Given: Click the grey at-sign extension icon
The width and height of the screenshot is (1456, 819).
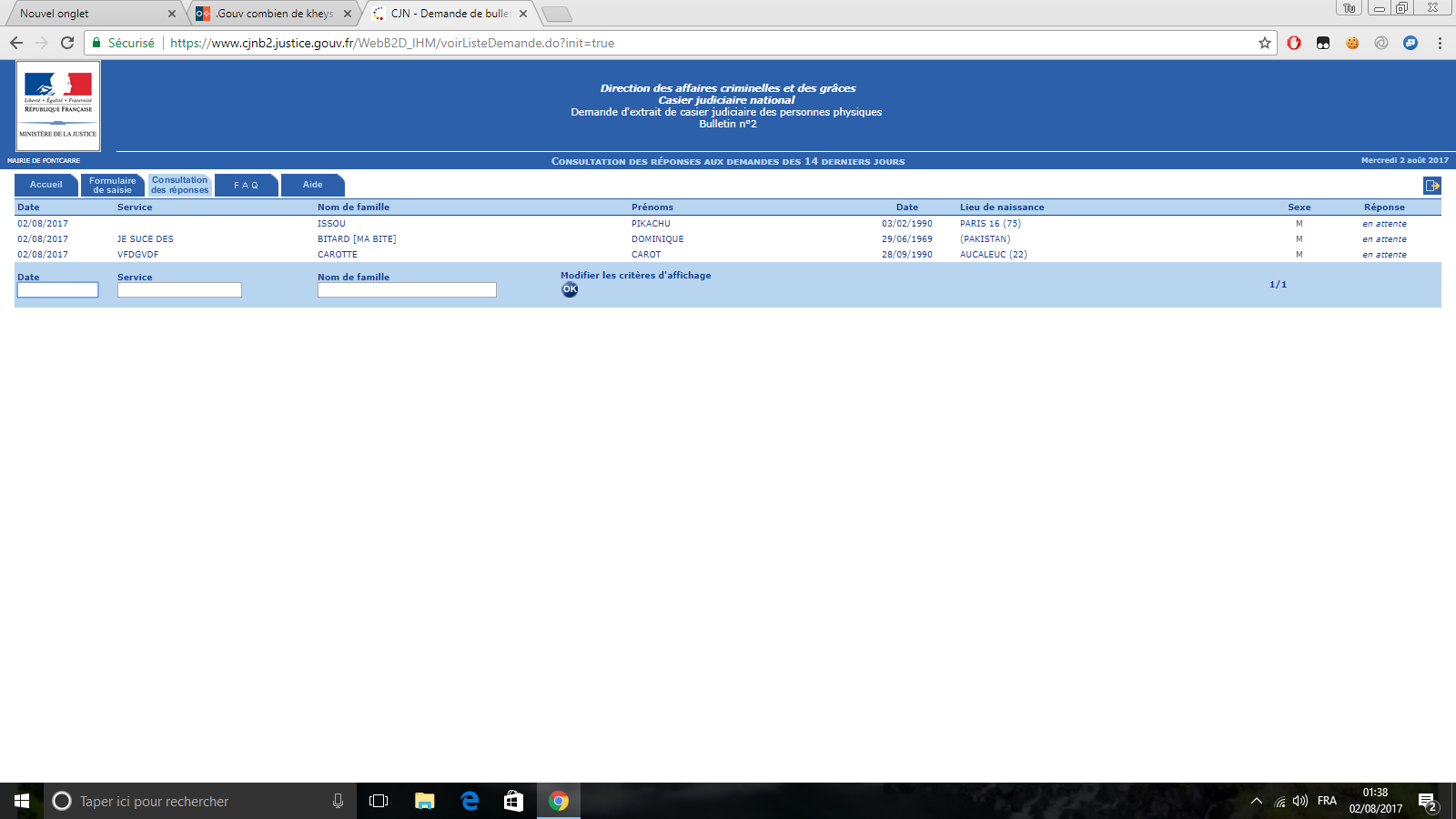Looking at the screenshot, I should click(1381, 43).
